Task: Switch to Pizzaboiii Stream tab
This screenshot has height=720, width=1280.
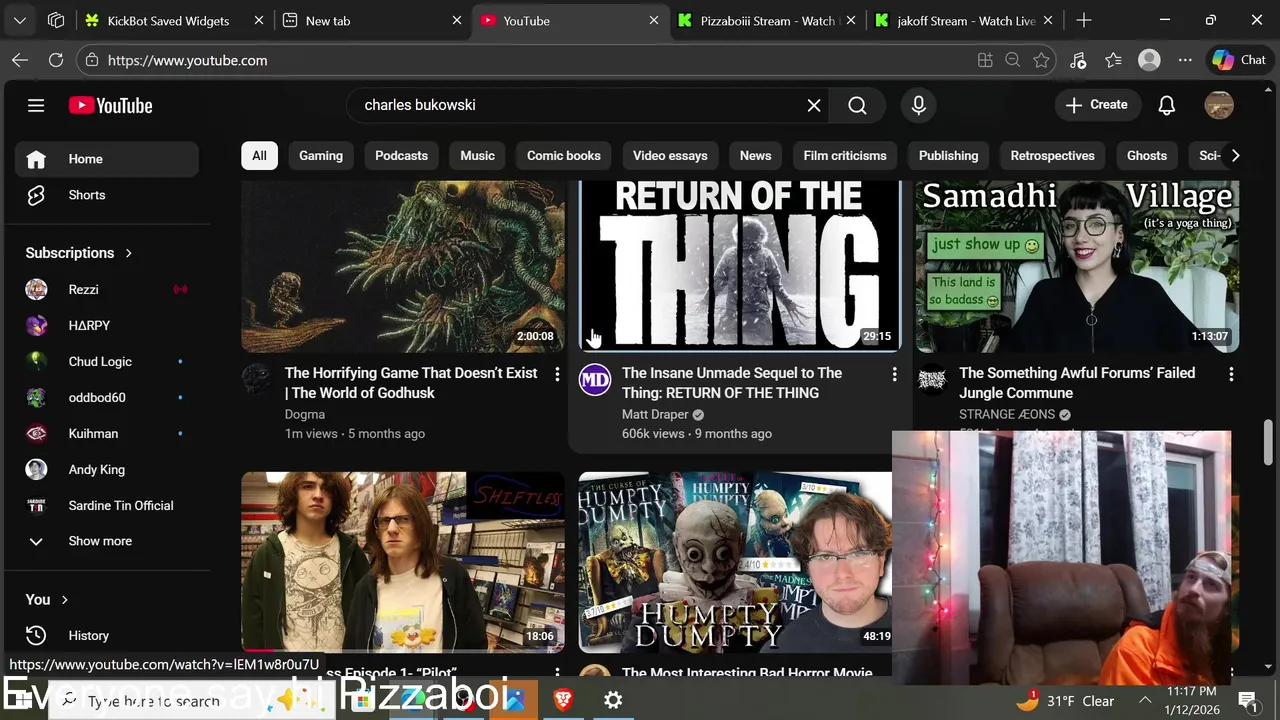Action: coord(767,20)
